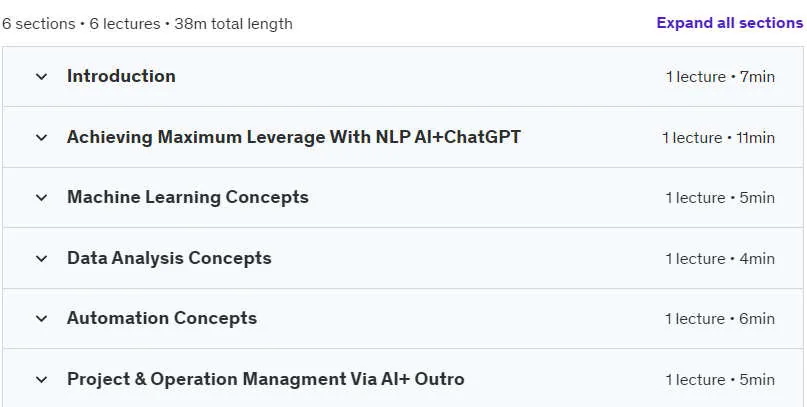Image resolution: width=807 pixels, height=407 pixels.
Task: Click the 1 lecture • 4min label
Action: coord(720,259)
